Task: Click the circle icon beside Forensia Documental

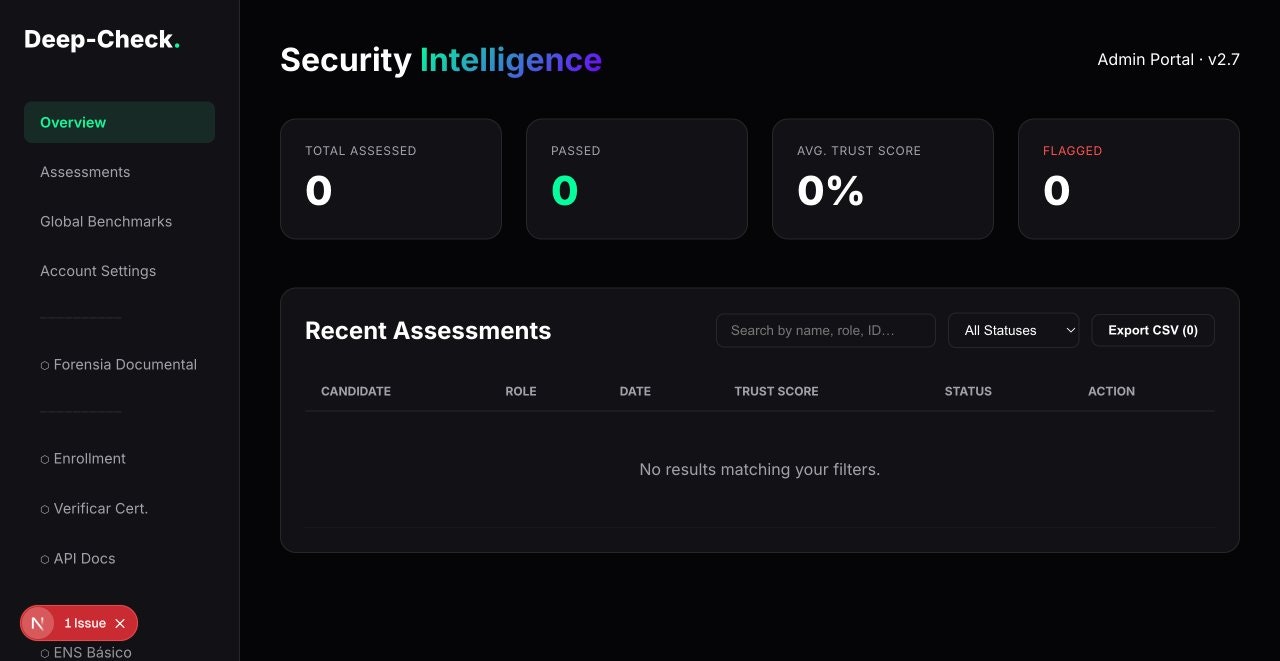Action: click(x=44, y=364)
